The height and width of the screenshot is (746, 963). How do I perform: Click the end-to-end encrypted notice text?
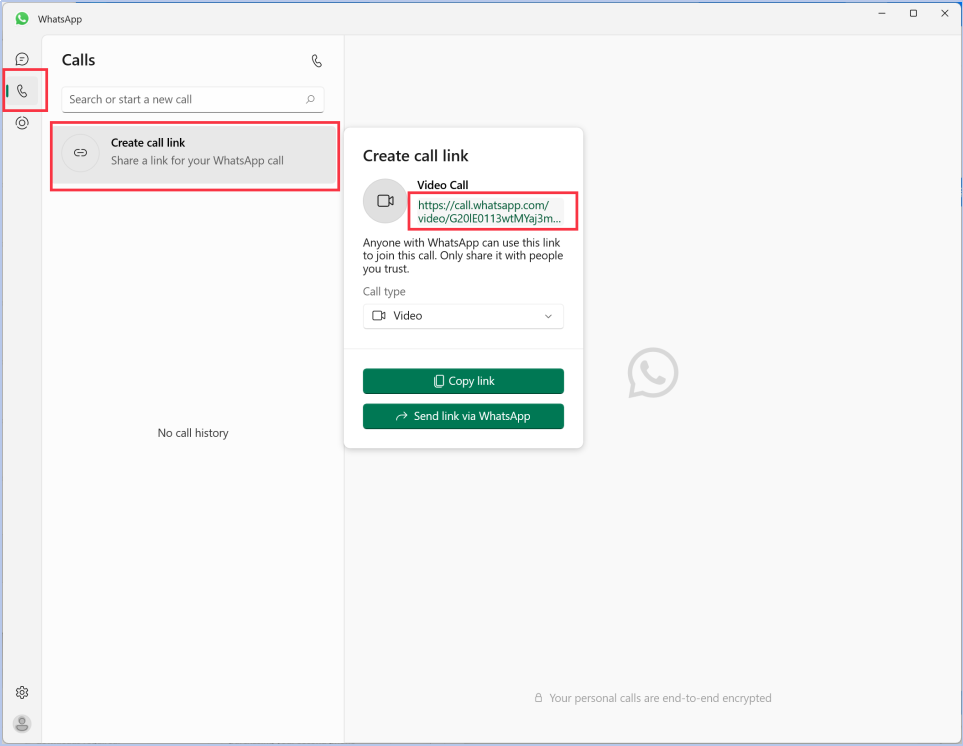660,698
